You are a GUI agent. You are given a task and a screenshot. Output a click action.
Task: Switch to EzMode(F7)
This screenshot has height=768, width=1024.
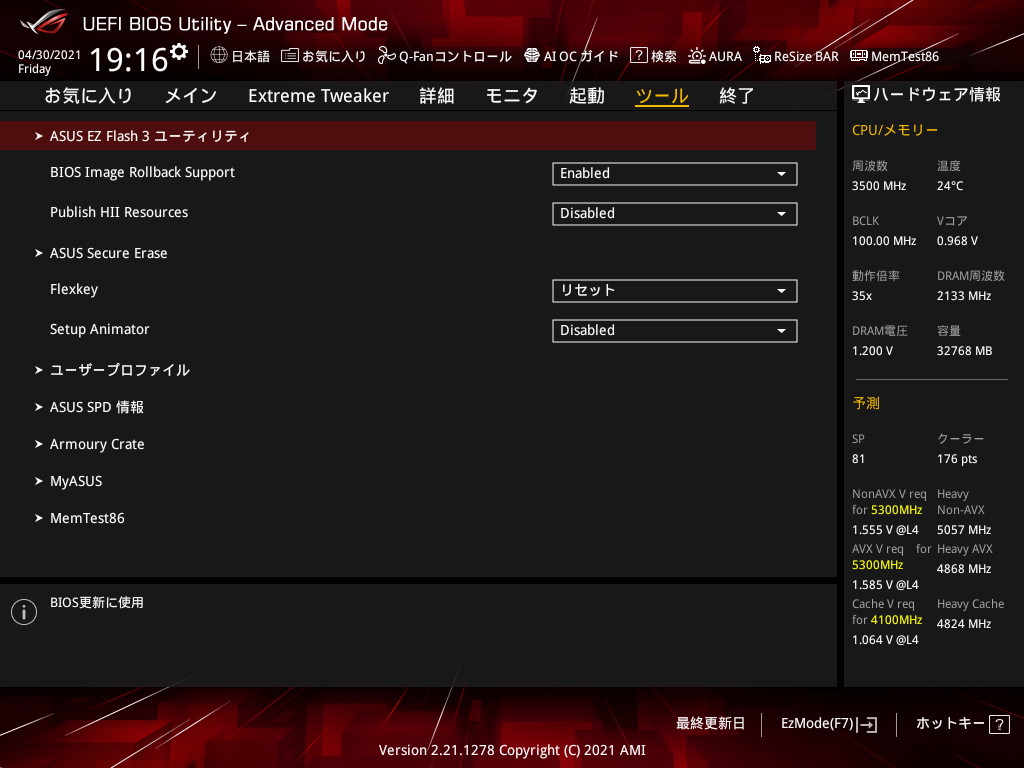829,724
